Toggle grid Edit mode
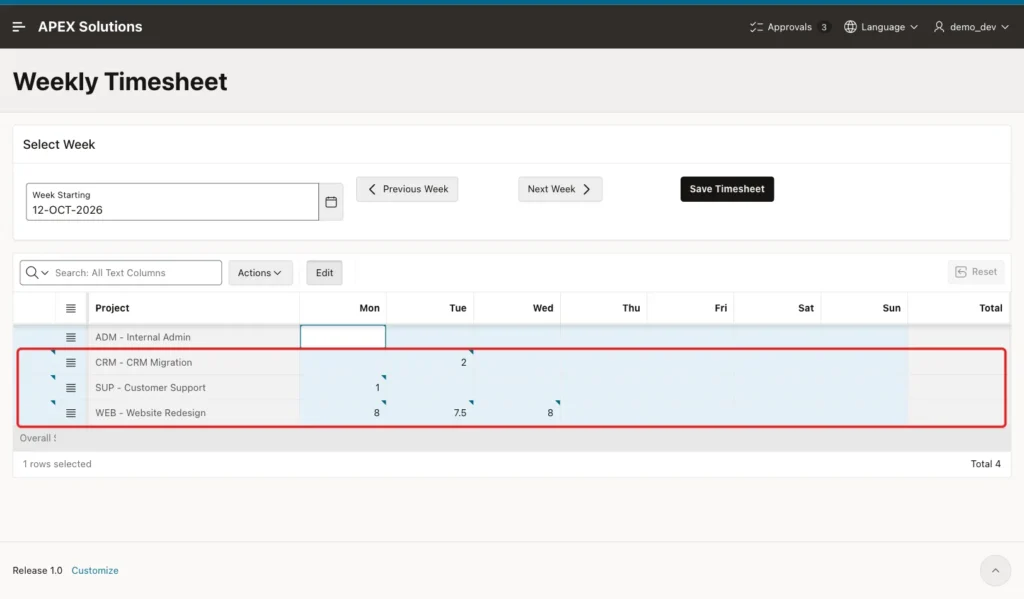1024x599 pixels. click(x=325, y=272)
